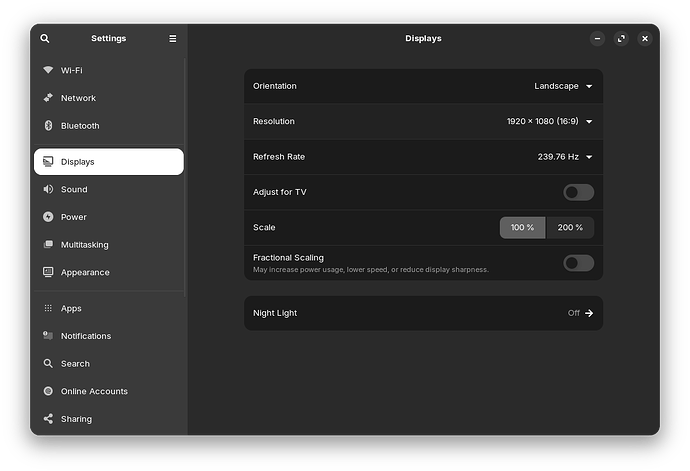The image size is (690, 471).
Task: Click the sidebar scrollbar
Action: pyautogui.click(x=185, y=177)
